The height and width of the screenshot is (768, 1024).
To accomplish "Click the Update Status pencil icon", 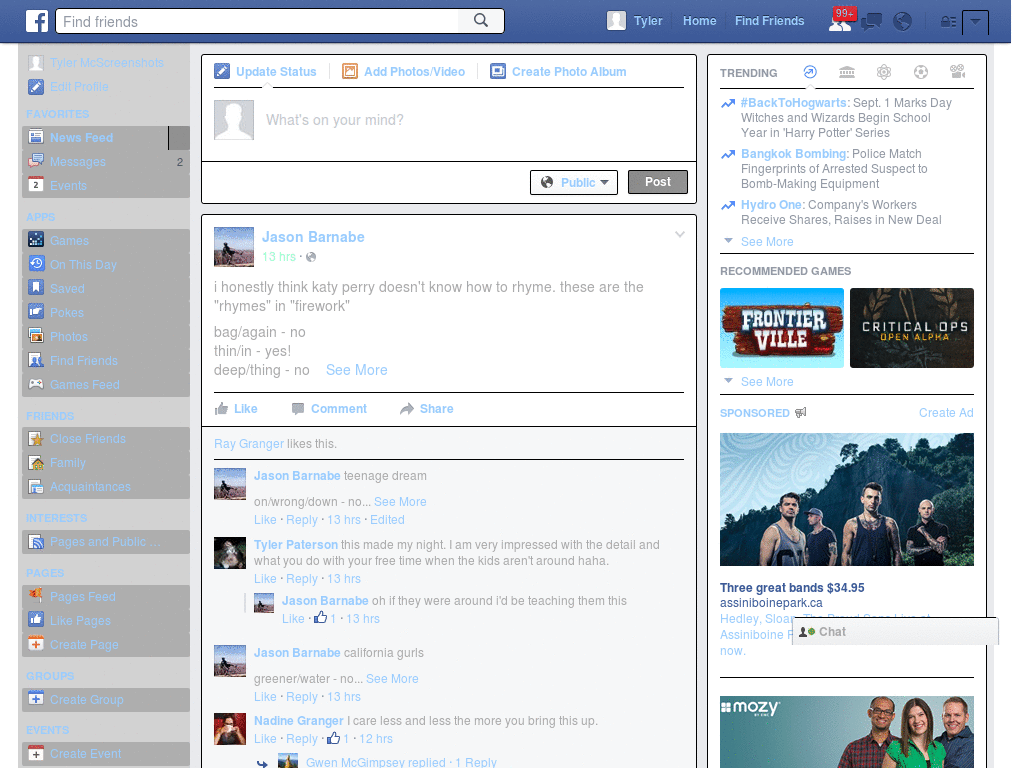I will pos(222,71).
